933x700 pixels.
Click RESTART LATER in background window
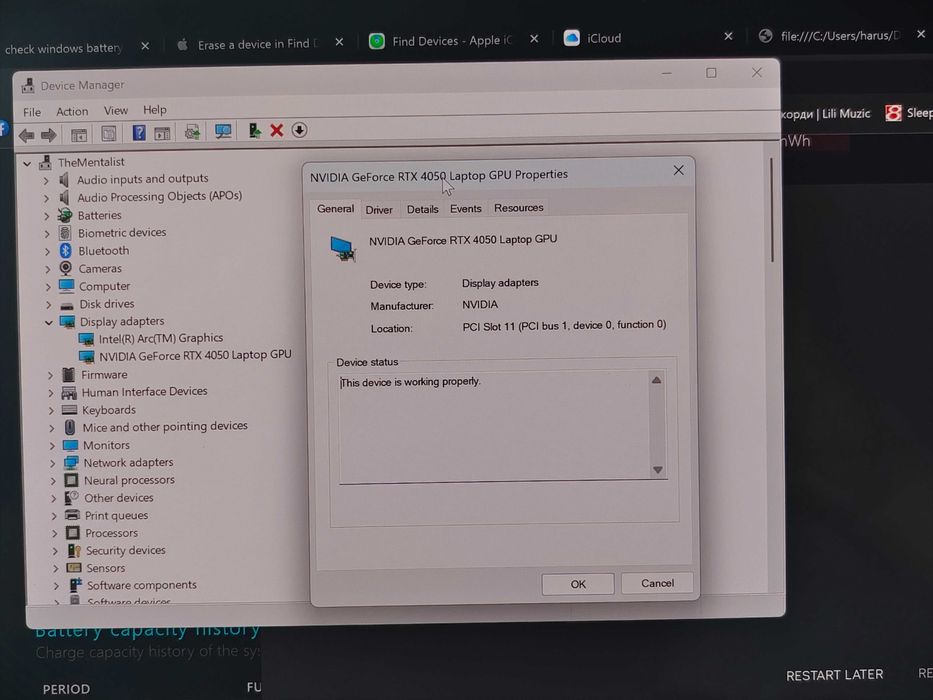(x=834, y=675)
